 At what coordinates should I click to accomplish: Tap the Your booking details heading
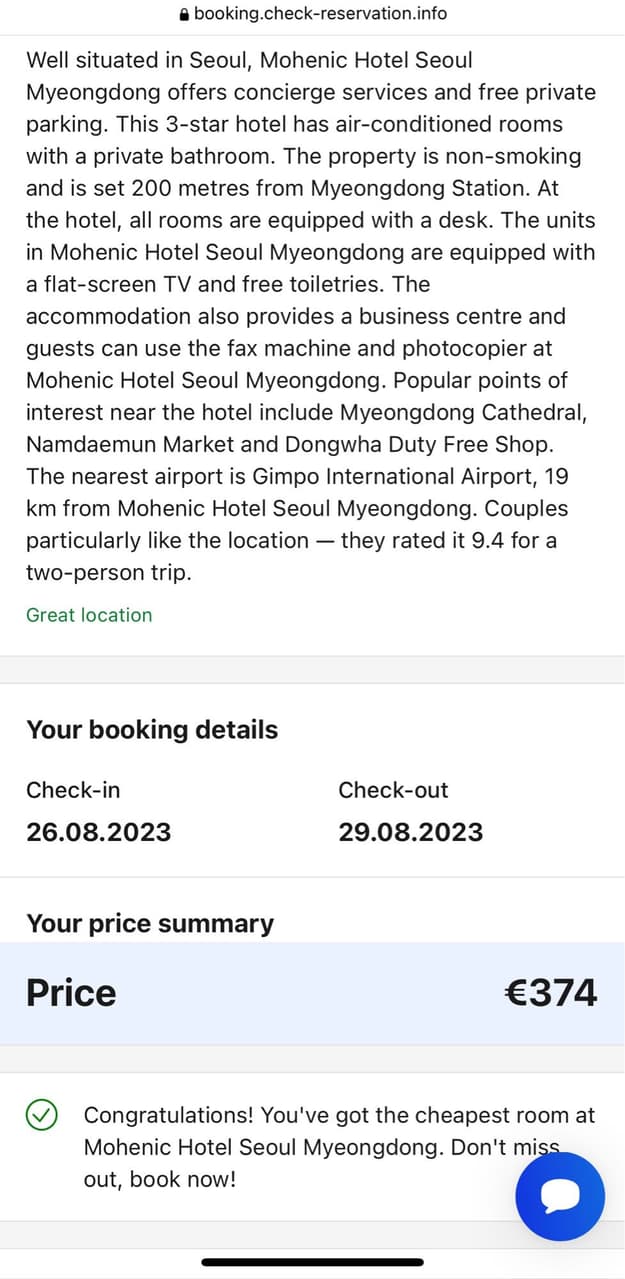(151, 730)
